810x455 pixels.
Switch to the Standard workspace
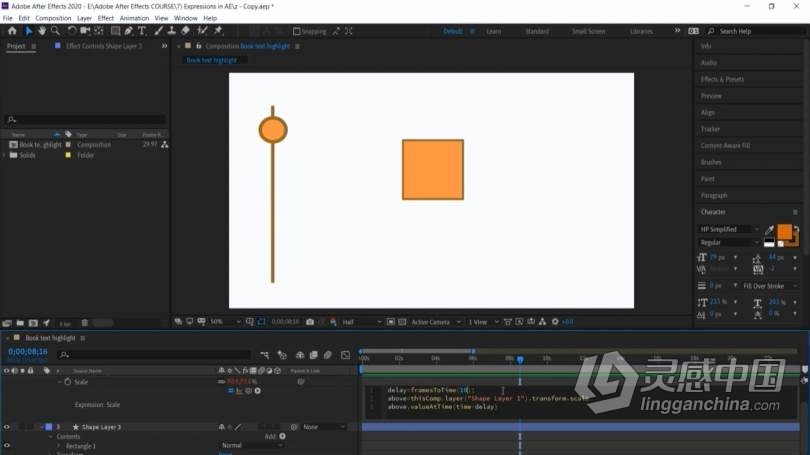click(x=537, y=32)
